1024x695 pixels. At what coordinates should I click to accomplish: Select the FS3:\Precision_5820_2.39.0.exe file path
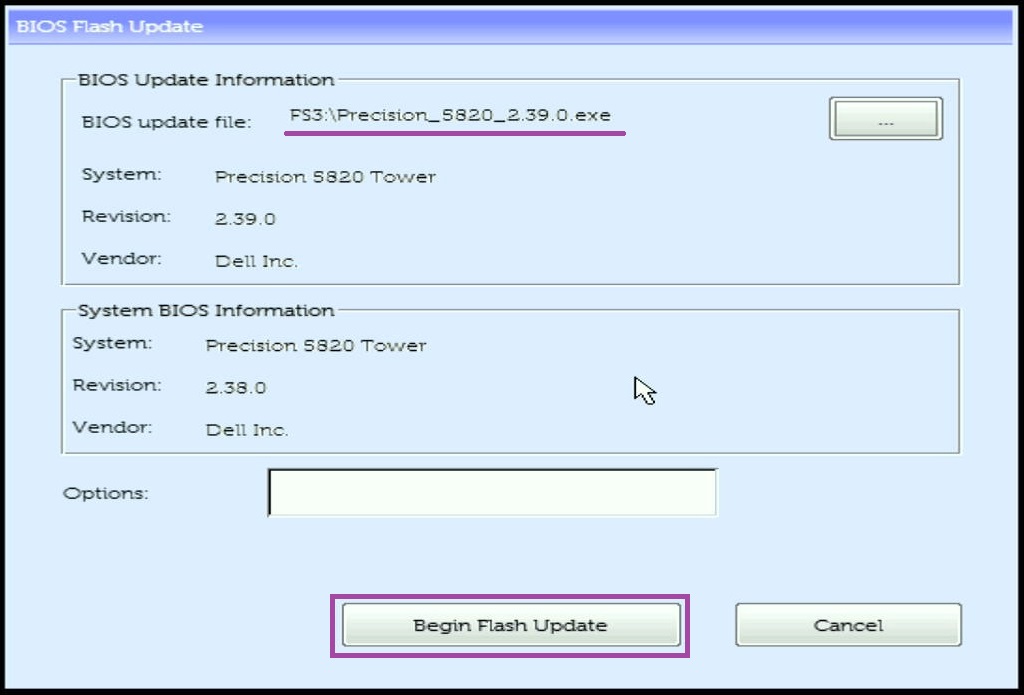(x=450, y=115)
